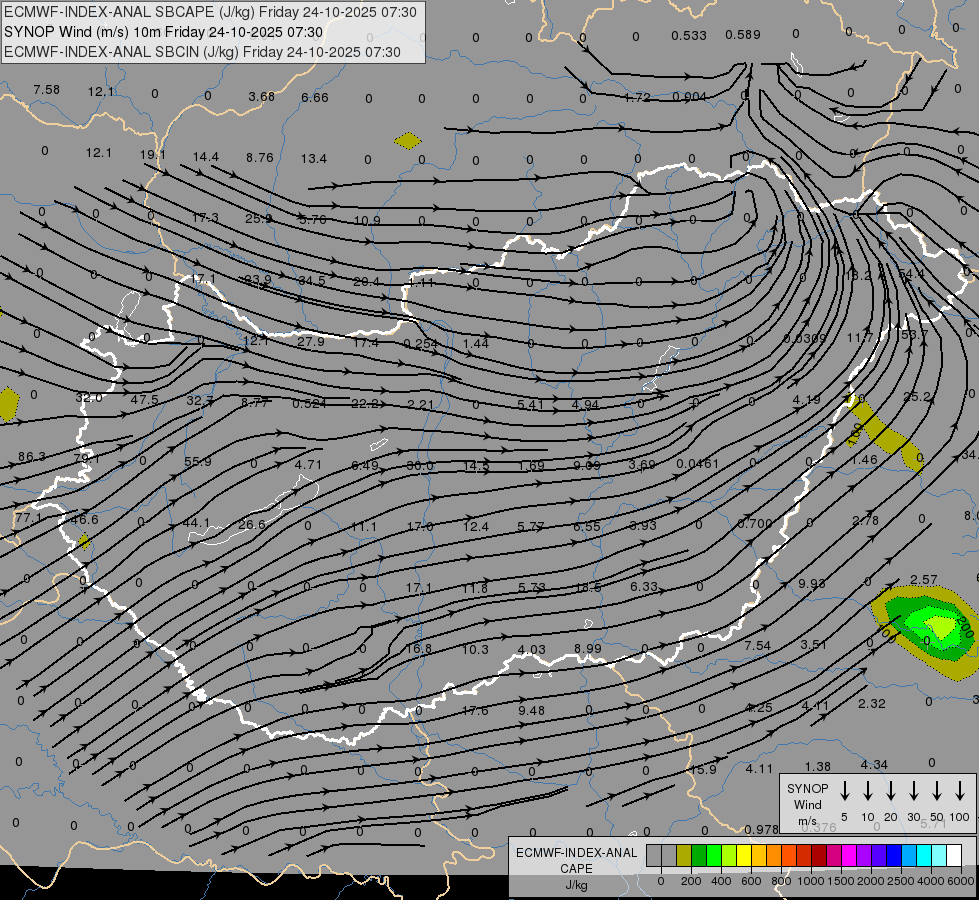
Task: Click the wind arrow above the 50 label
Action: point(937,791)
